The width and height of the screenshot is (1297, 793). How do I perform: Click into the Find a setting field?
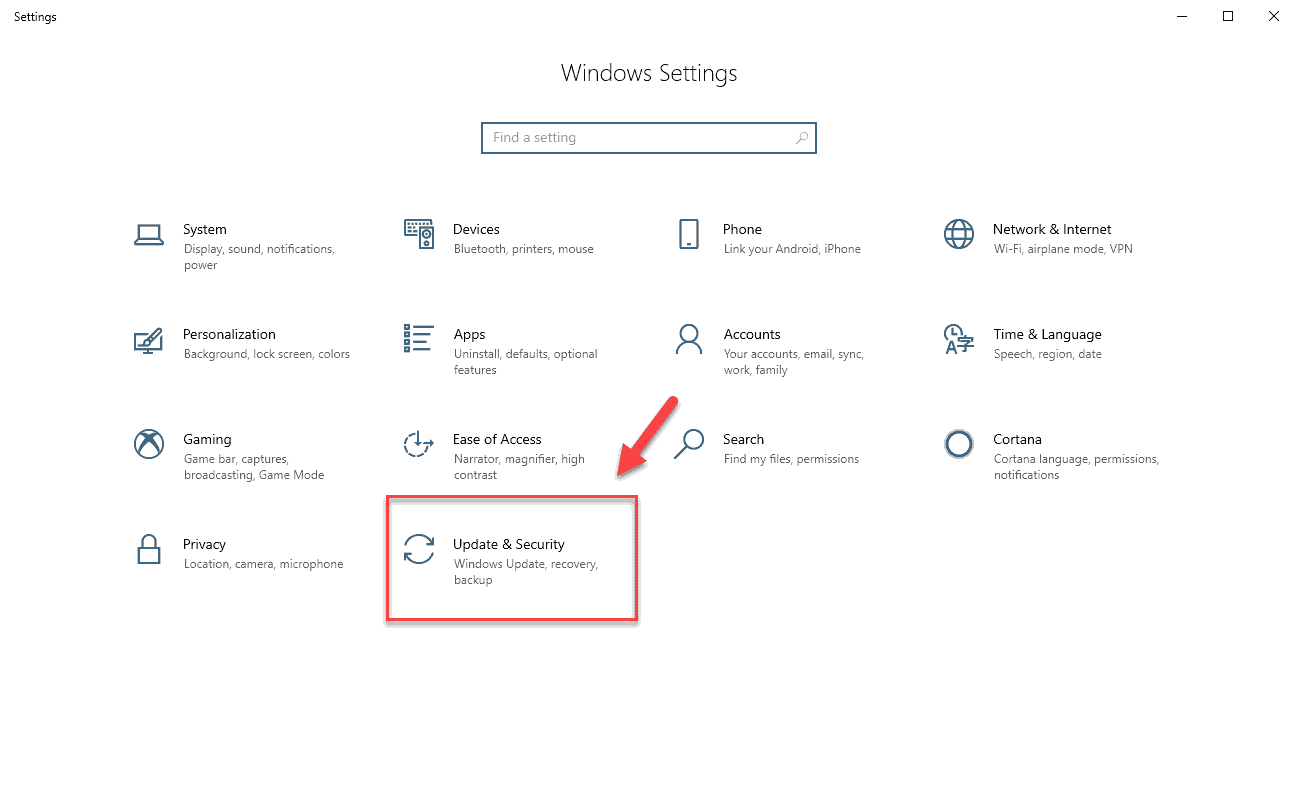point(649,138)
